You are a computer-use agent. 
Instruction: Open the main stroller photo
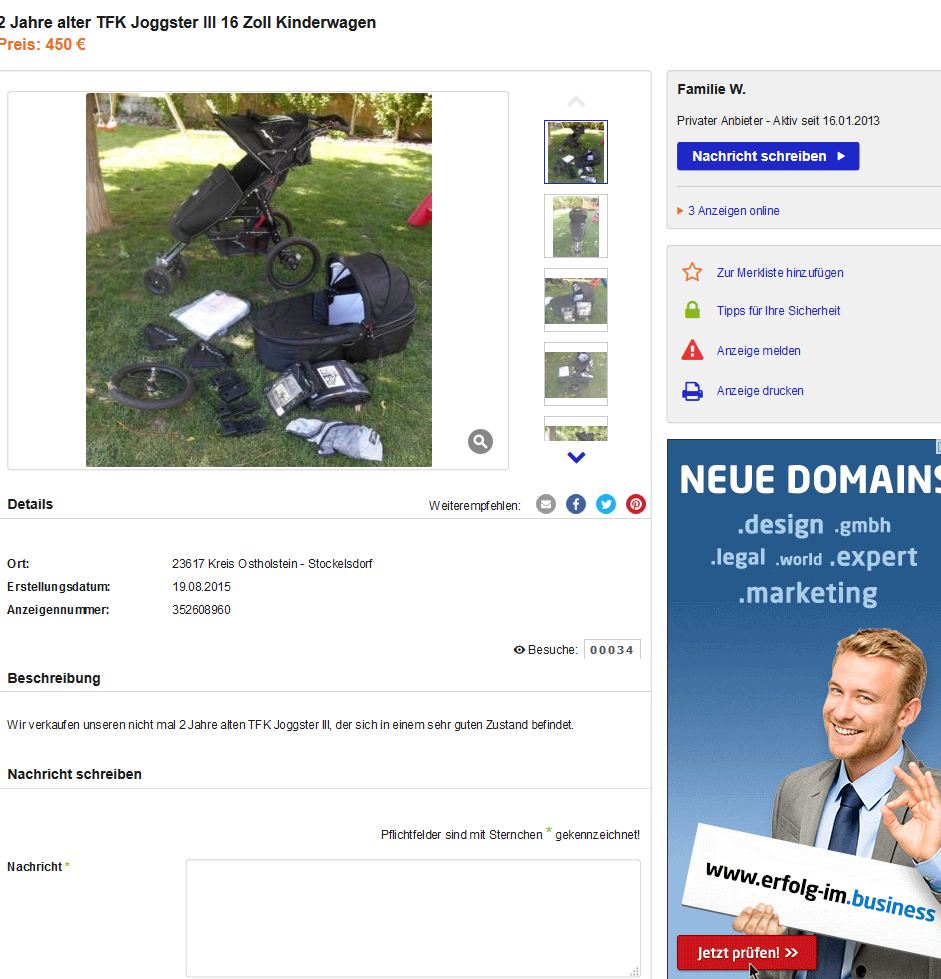(259, 280)
